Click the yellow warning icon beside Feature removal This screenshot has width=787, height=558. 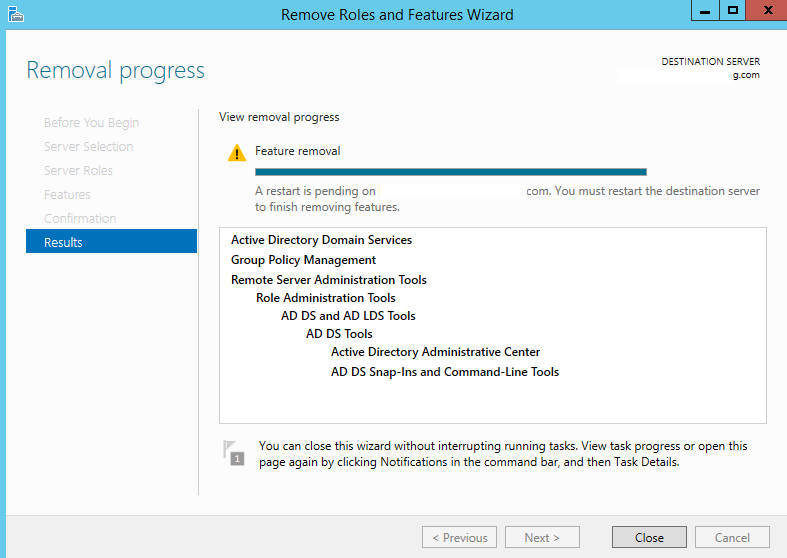[x=237, y=153]
